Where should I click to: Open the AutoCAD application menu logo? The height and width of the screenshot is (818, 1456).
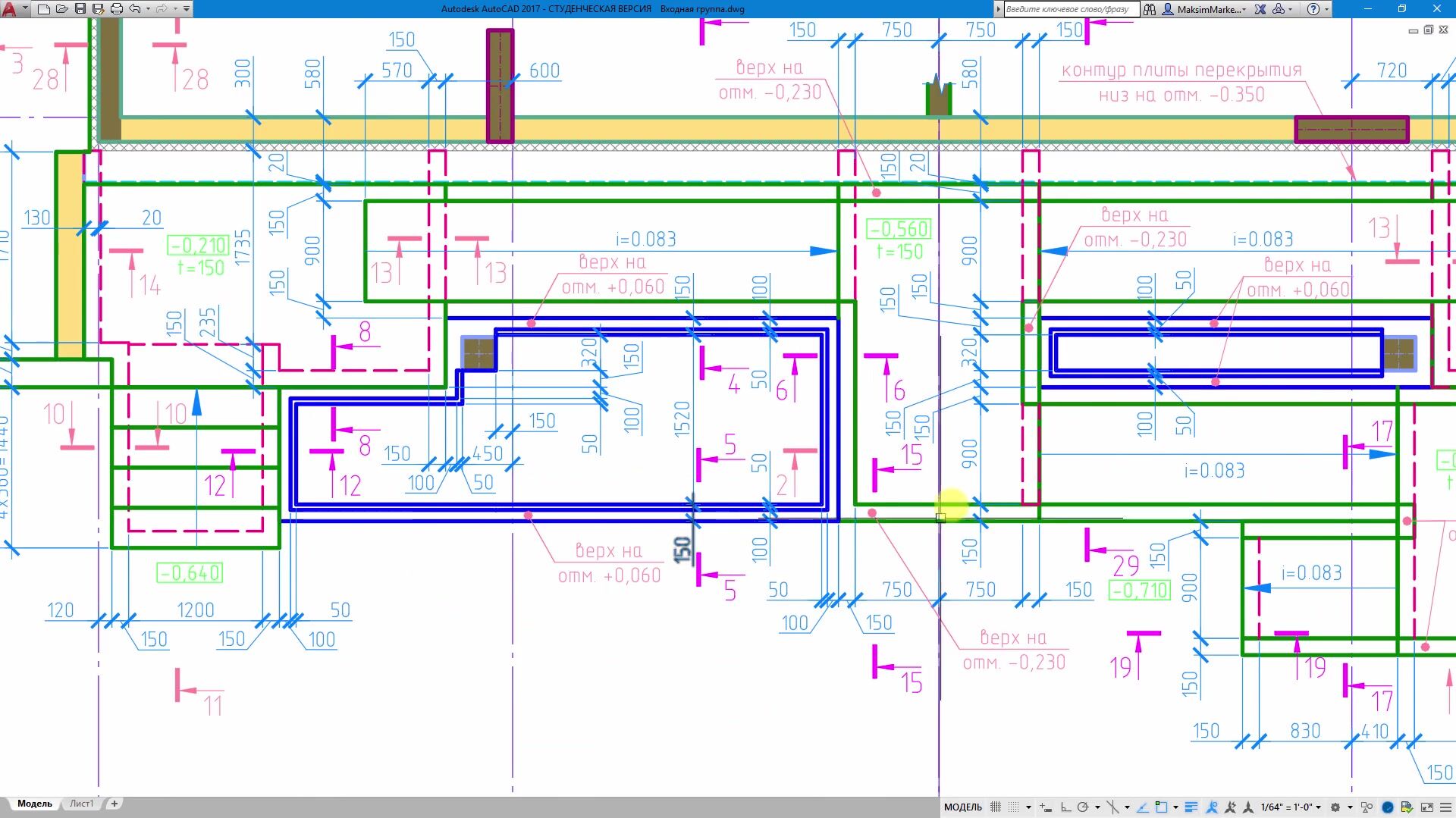coord(9,9)
